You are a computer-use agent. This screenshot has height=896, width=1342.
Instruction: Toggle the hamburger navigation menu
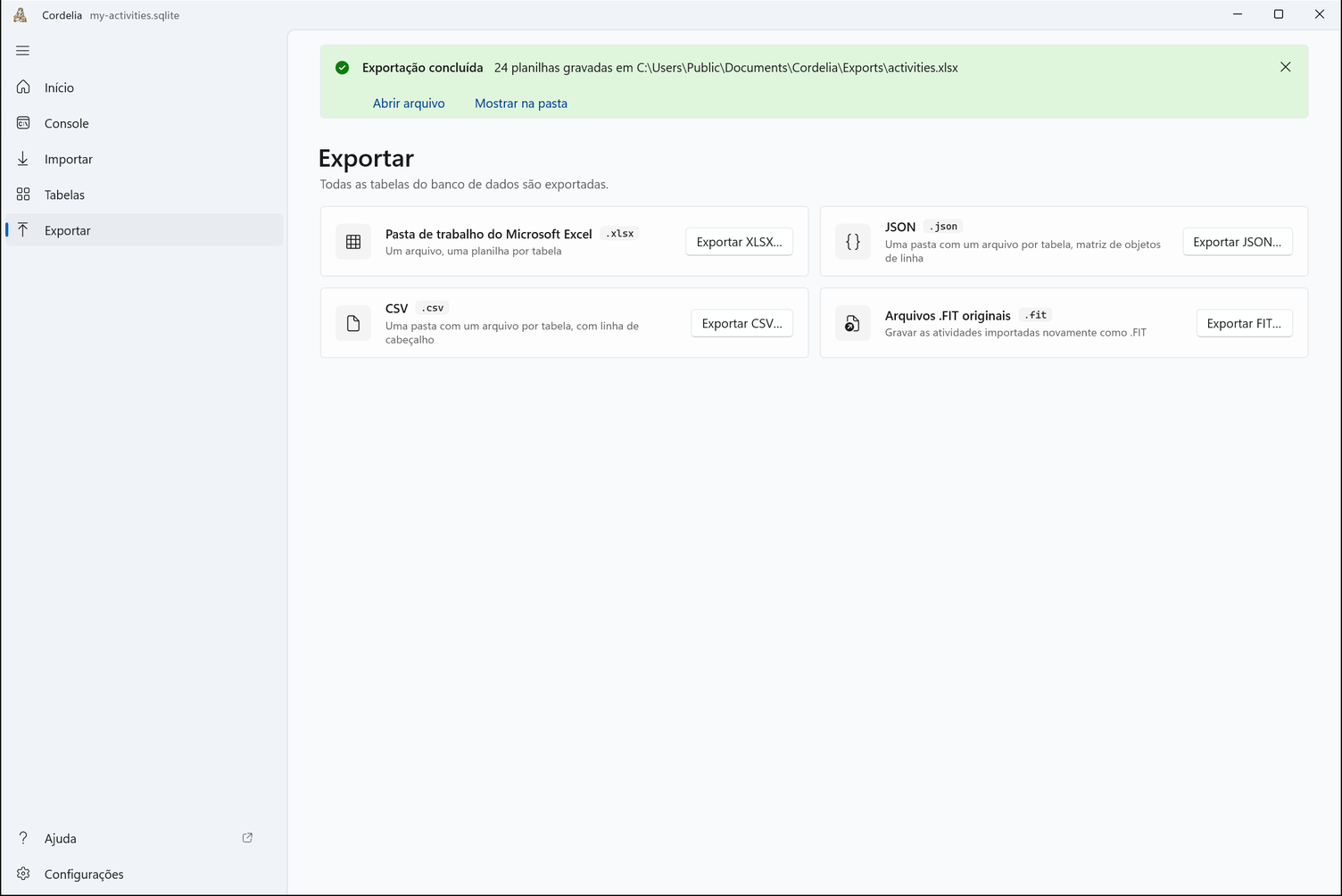[x=23, y=51]
